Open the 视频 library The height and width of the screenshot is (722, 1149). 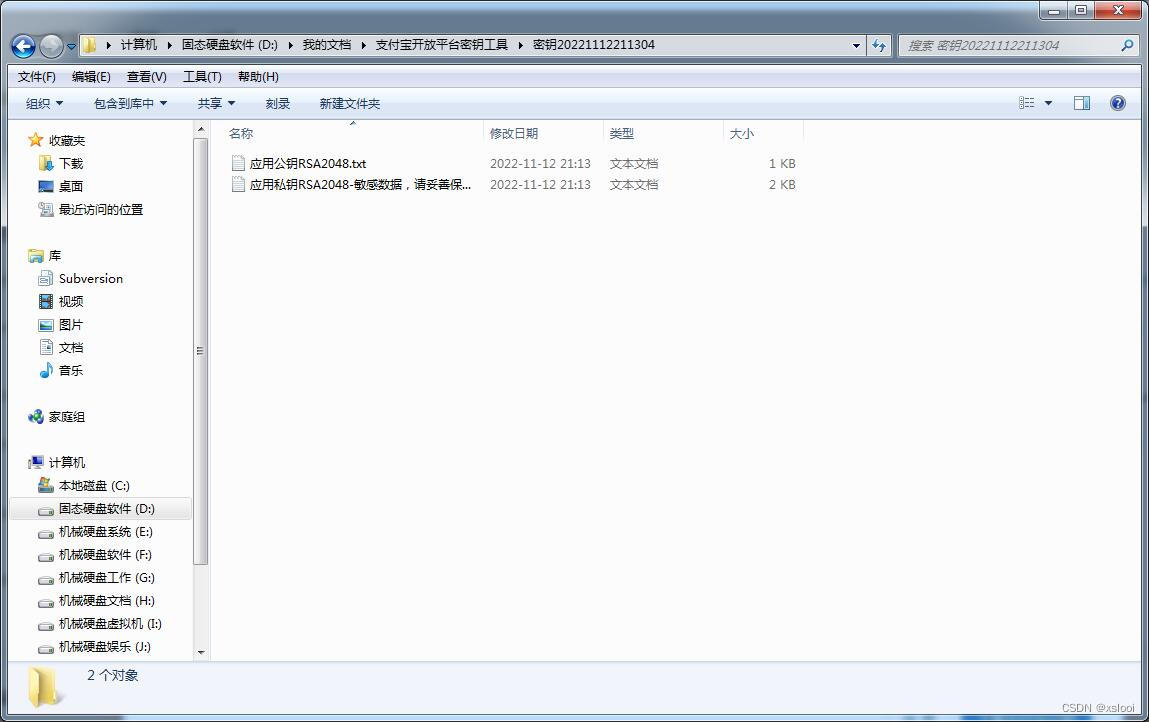click(71, 301)
